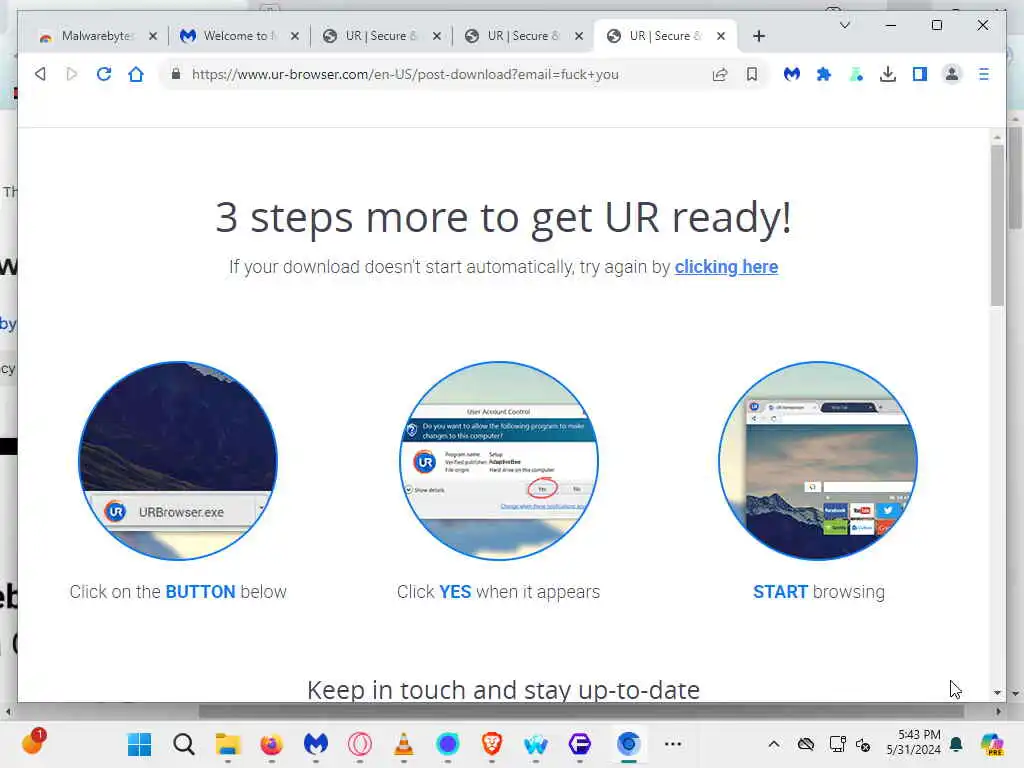Open Windows taskbar search
1024x768 pixels.
click(184, 744)
